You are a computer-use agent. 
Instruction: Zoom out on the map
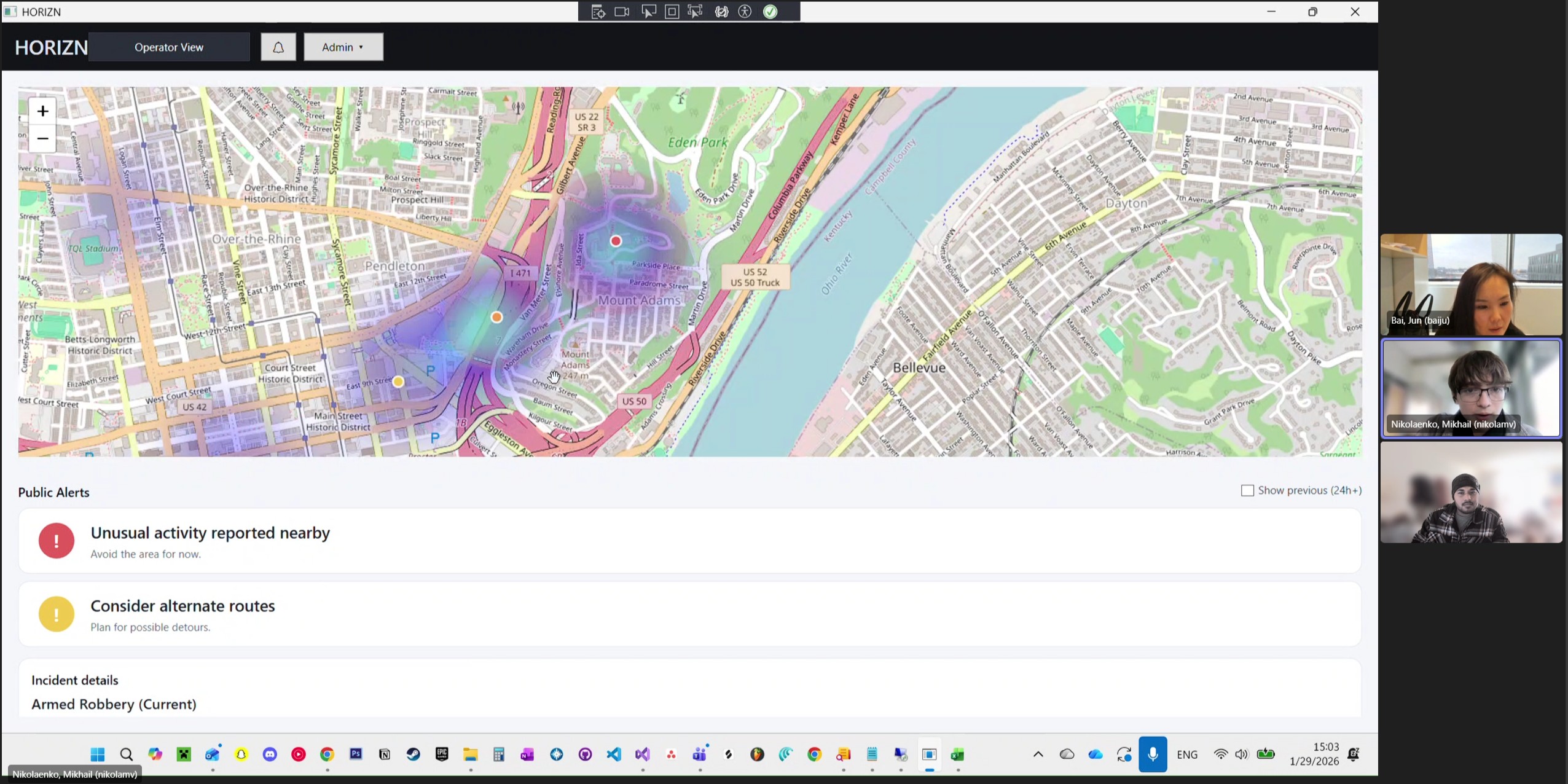42,139
